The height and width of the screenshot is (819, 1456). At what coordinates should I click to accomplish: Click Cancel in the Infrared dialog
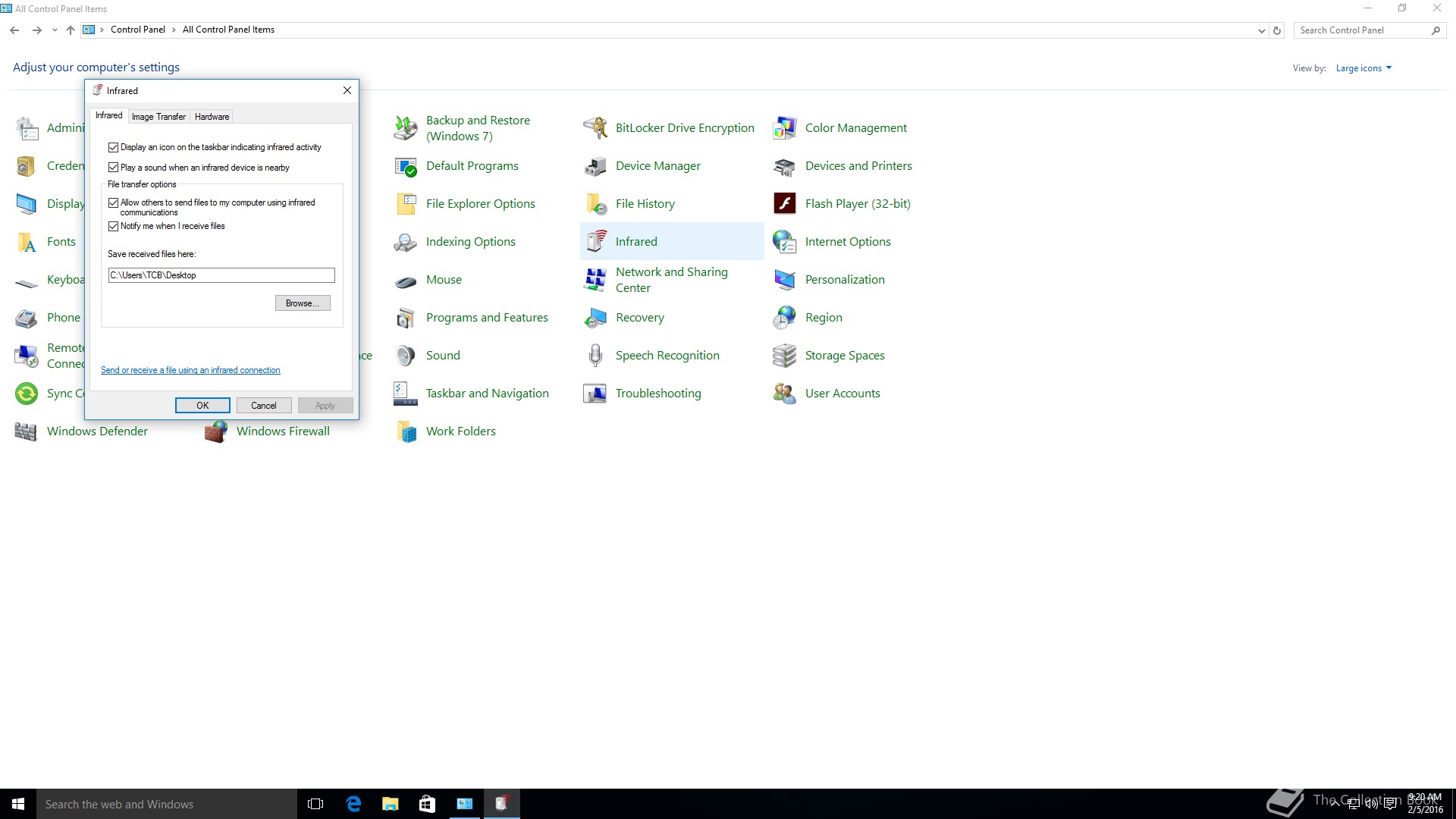[x=264, y=406]
